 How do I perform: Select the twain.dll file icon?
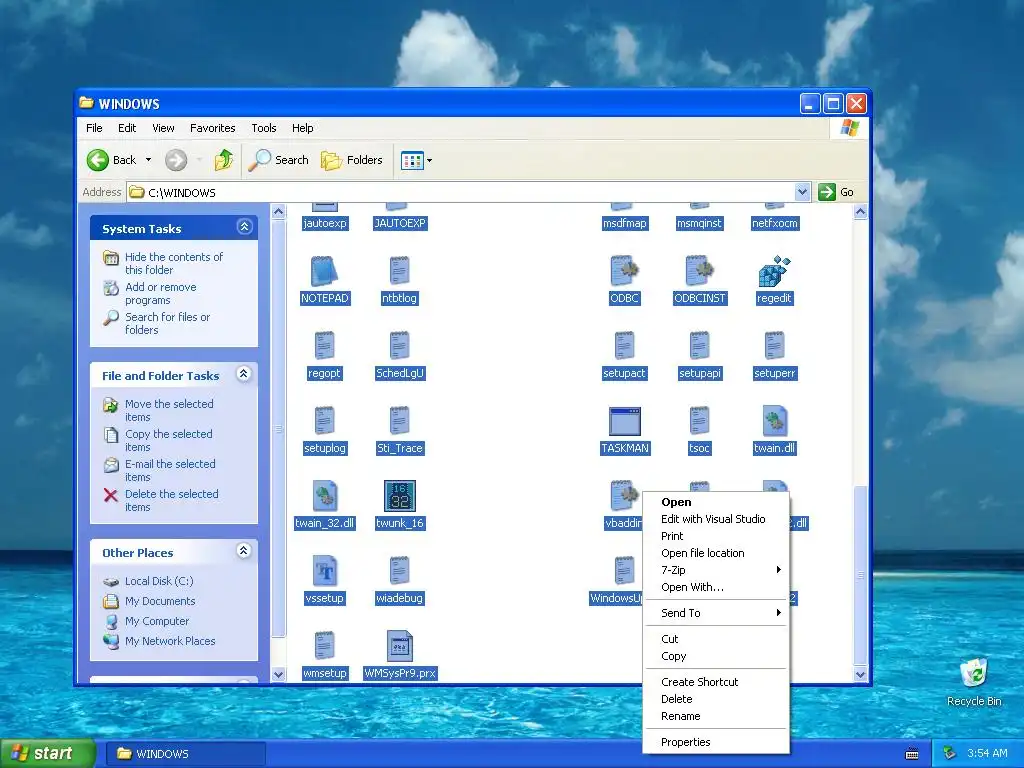[x=775, y=421]
